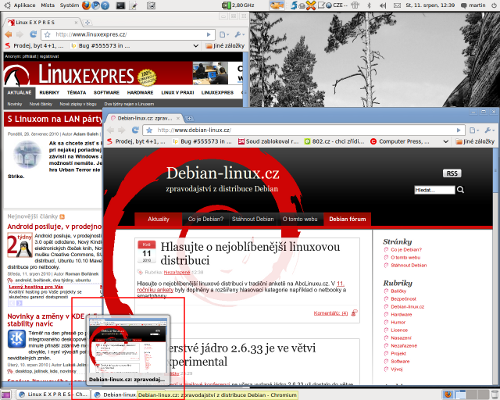
Task: Bookmark debian-linux.cz with the star icon
Action: (149, 130)
